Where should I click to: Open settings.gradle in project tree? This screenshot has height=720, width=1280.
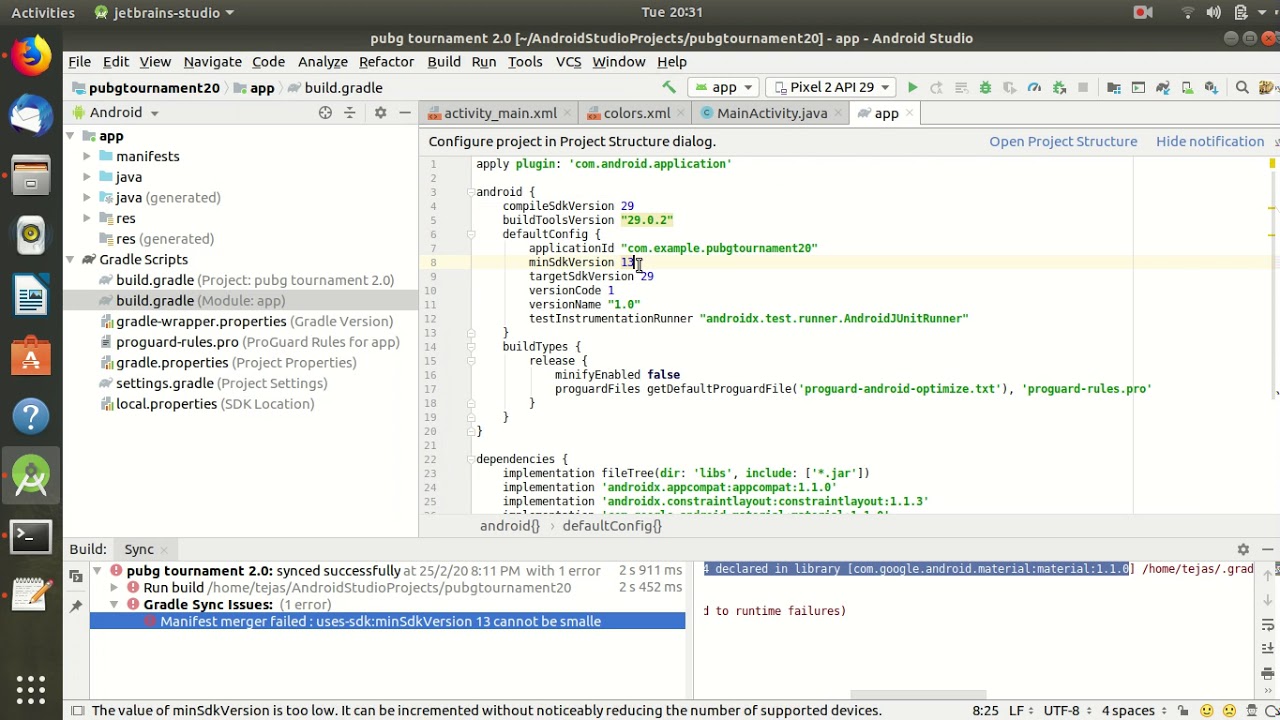pos(214,383)
